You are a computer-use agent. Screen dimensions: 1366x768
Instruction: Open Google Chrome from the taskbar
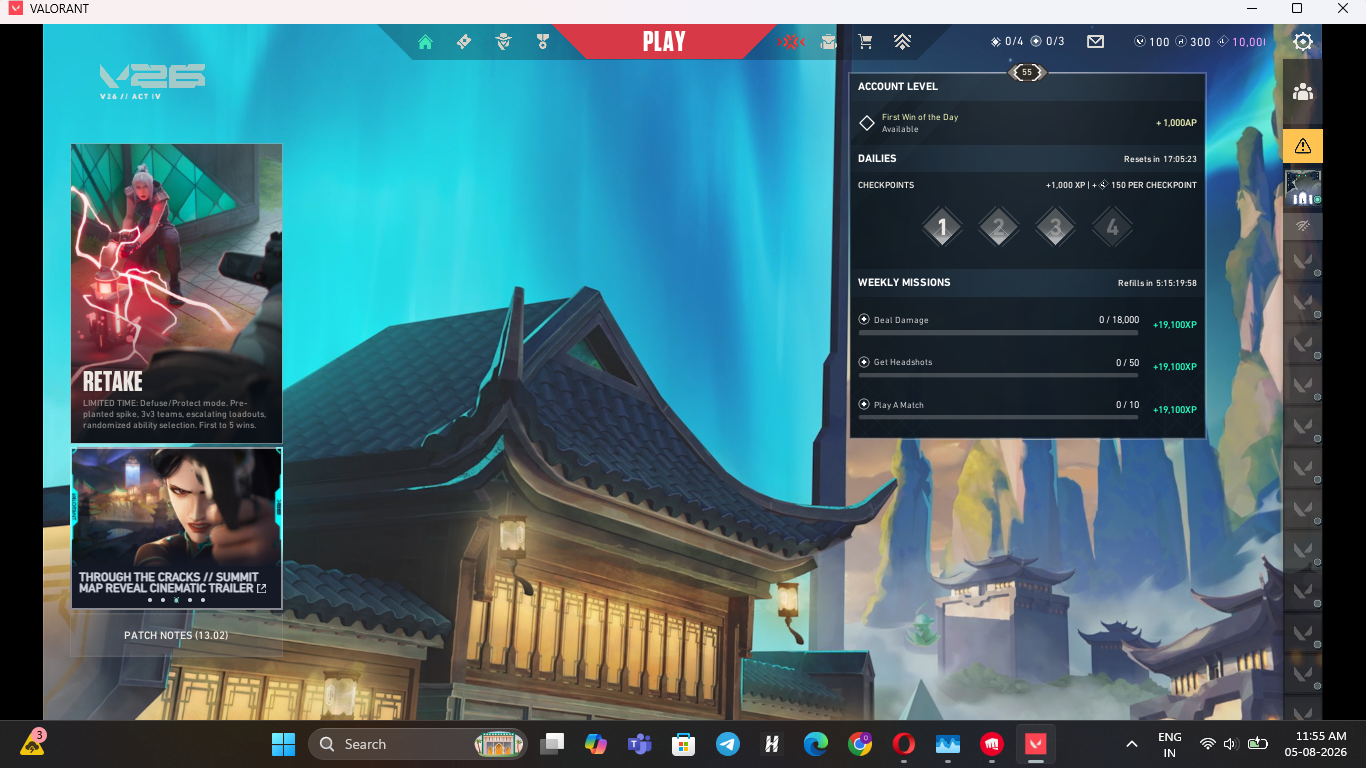coord(860,744)
